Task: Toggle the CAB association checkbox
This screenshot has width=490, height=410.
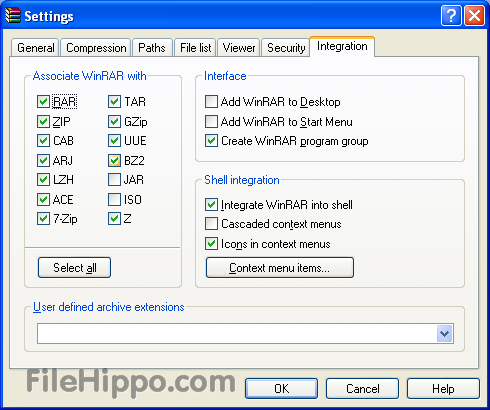Action: [x=43, y=141]
